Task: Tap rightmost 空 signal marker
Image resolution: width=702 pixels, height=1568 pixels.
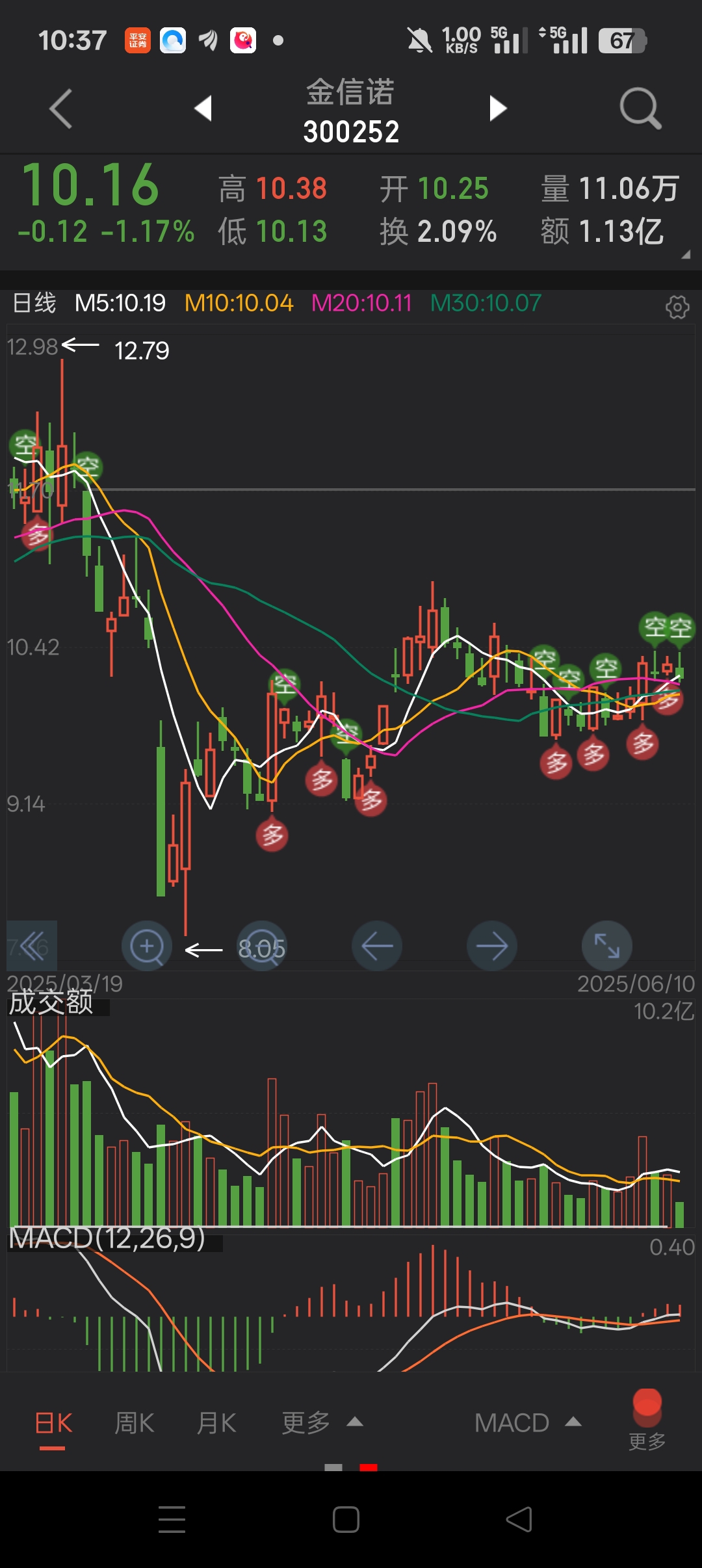Action: click(x=680, y=628)
